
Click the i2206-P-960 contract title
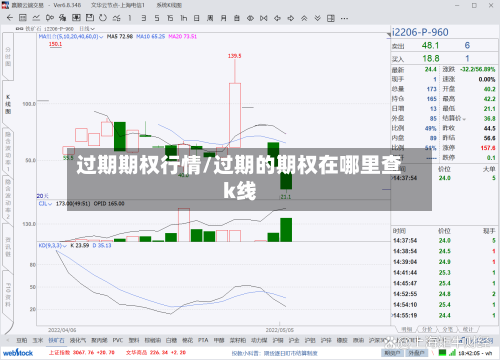420,32
